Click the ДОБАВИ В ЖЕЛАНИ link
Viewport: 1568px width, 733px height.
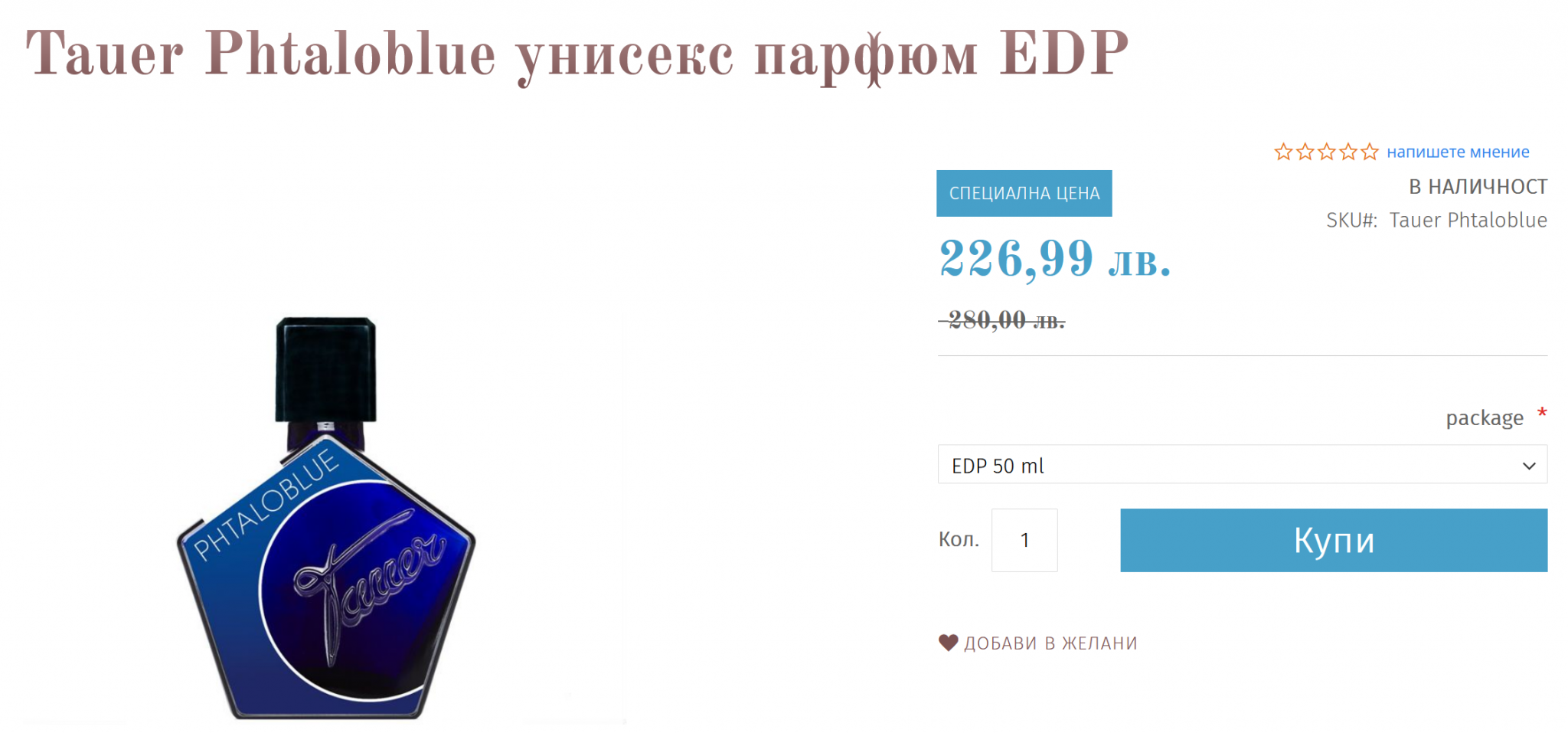click(1050, 643)
